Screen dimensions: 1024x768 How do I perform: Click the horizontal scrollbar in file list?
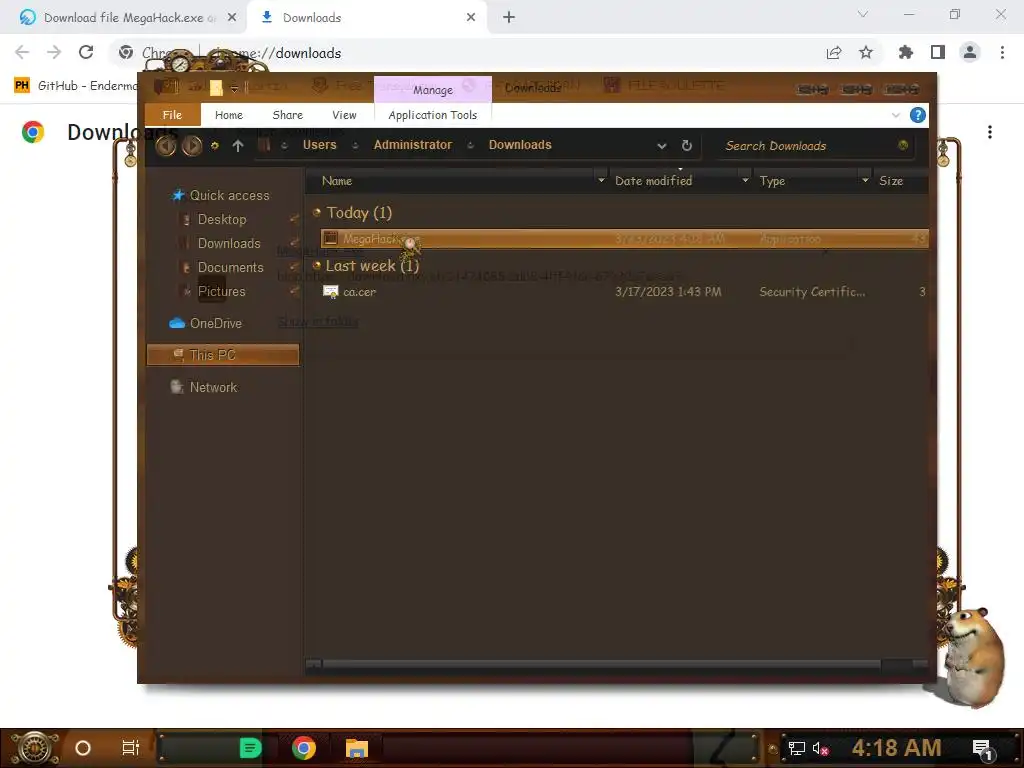(x=601, y=665)
